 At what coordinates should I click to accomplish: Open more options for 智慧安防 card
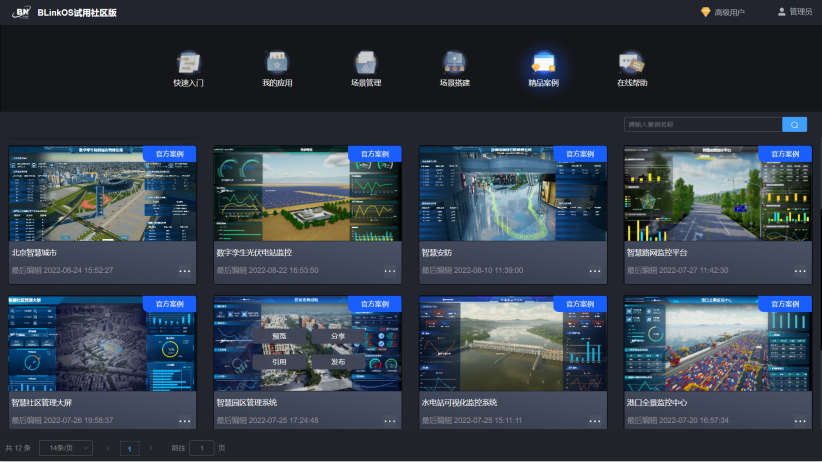coord(595,271)
